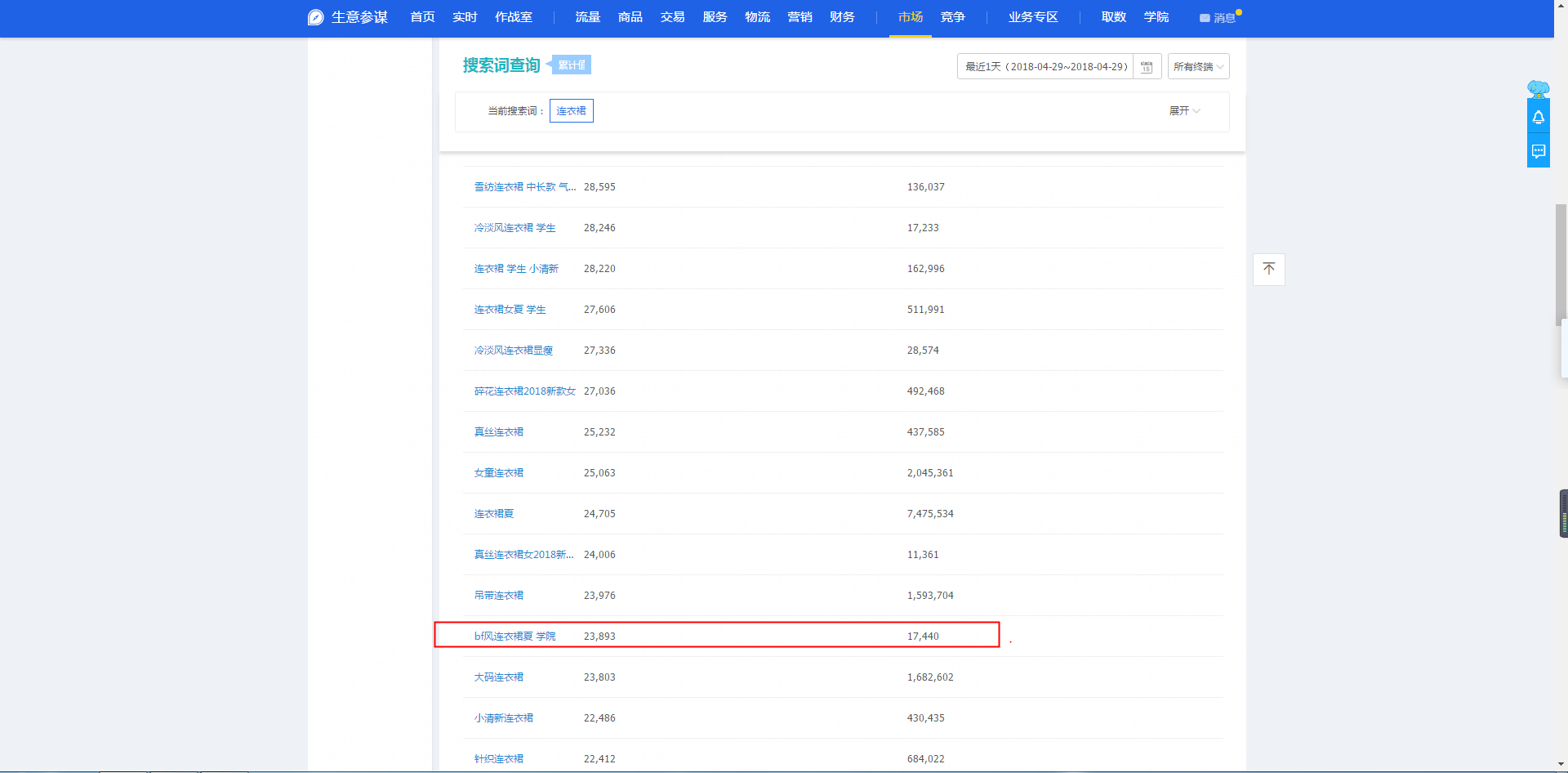Open 消息 messages in the top bar
This screenshot has height=773, width=1568.
(x=1220, y=17)
